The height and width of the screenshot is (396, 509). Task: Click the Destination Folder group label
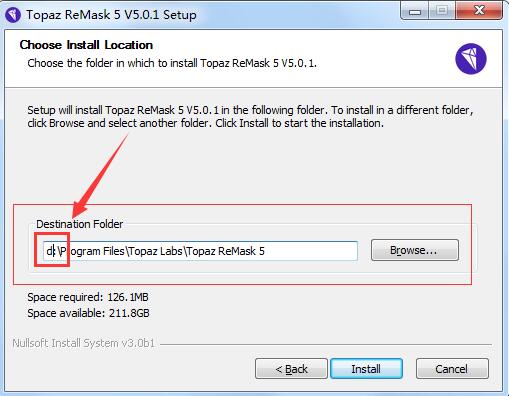(80, 224)
